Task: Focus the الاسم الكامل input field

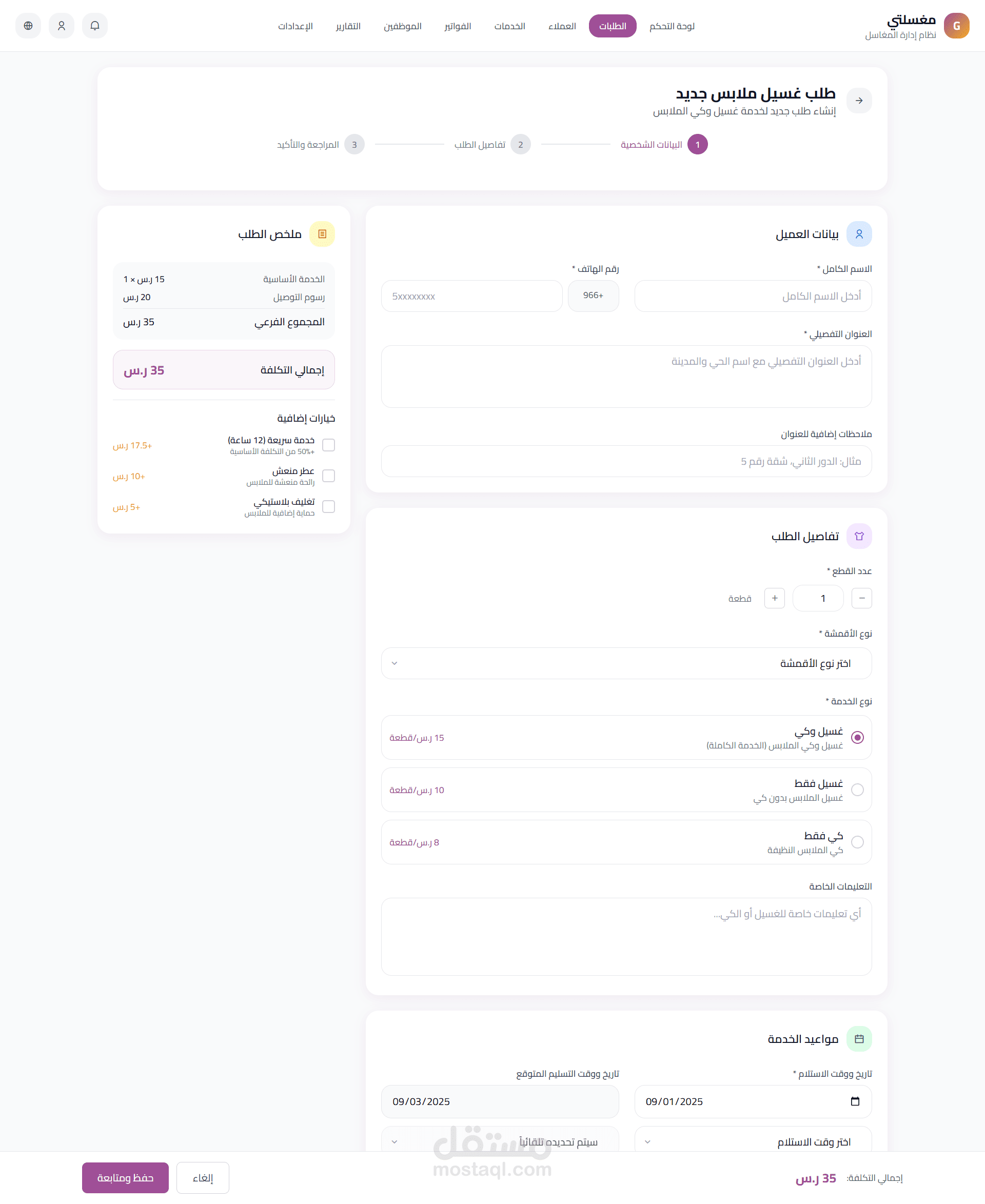Action: tap(753, 295)
